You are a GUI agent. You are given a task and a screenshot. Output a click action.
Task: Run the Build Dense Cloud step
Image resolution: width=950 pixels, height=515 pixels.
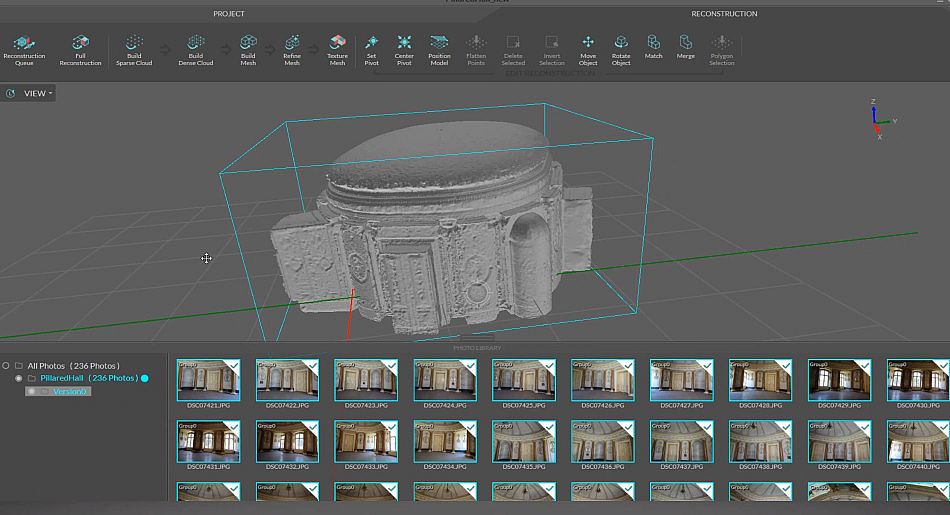[x=195, y=49]
